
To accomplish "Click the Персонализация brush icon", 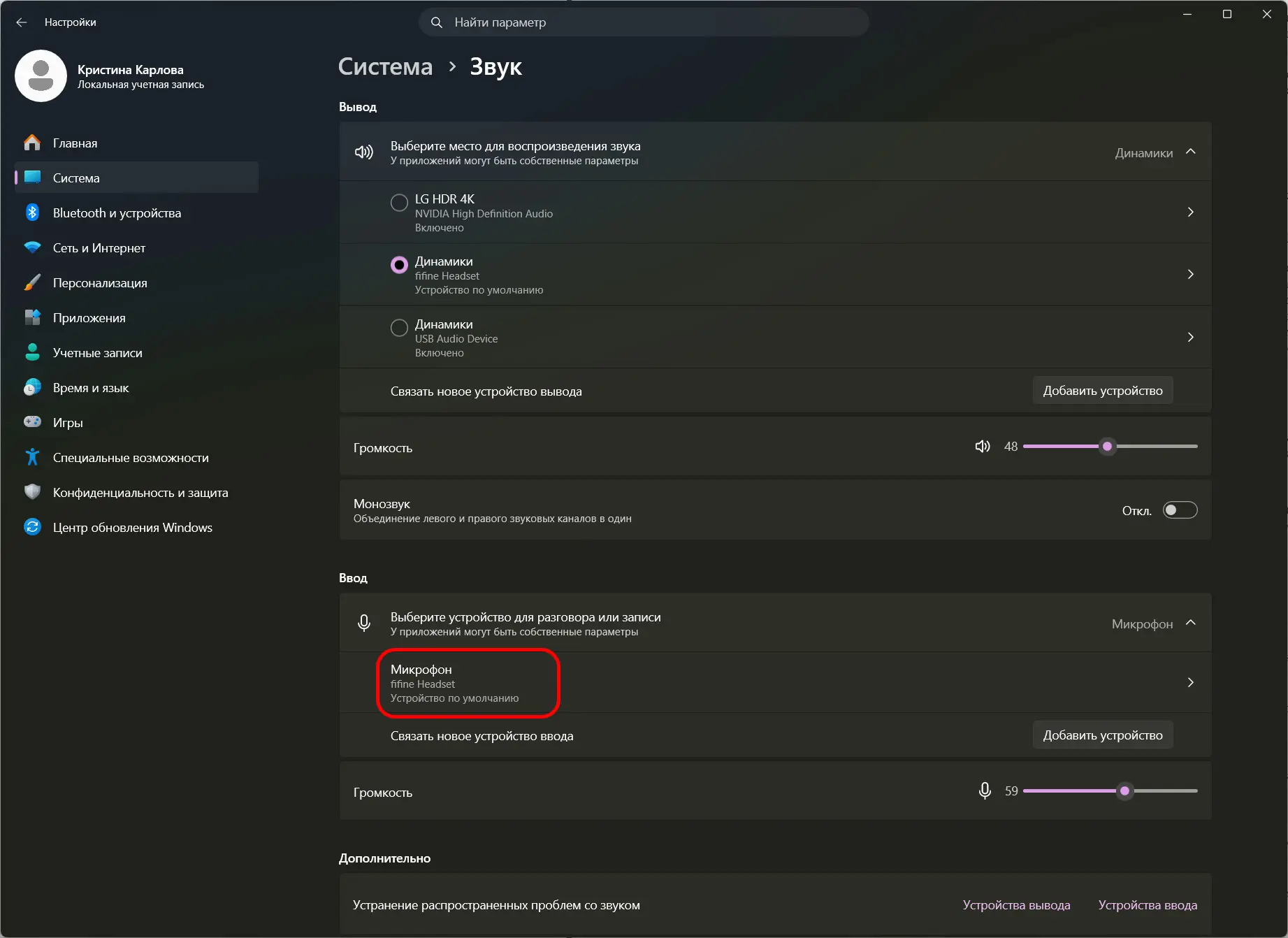I will click(x=32, y=282).
